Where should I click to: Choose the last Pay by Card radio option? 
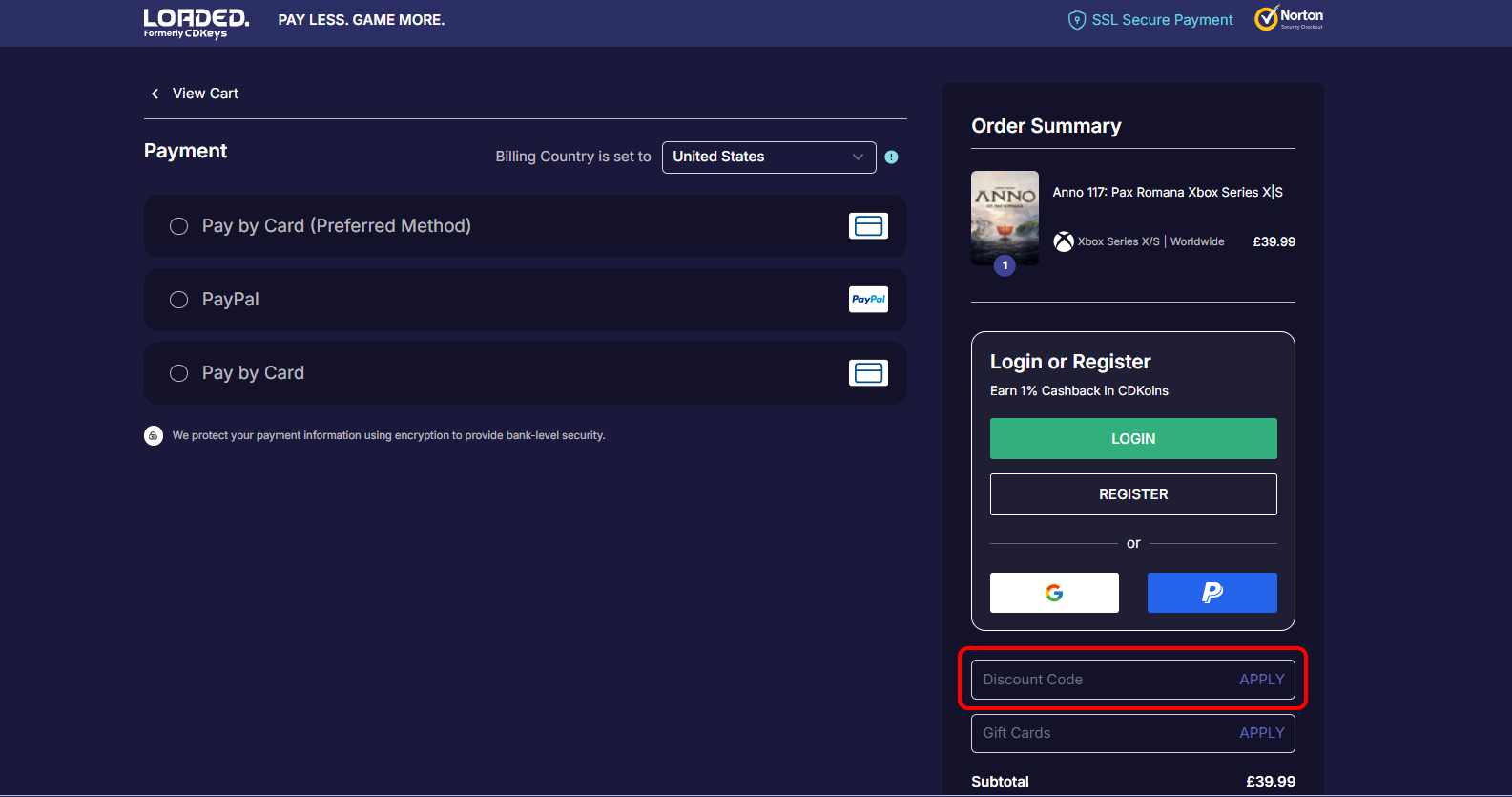pos(179,373)
